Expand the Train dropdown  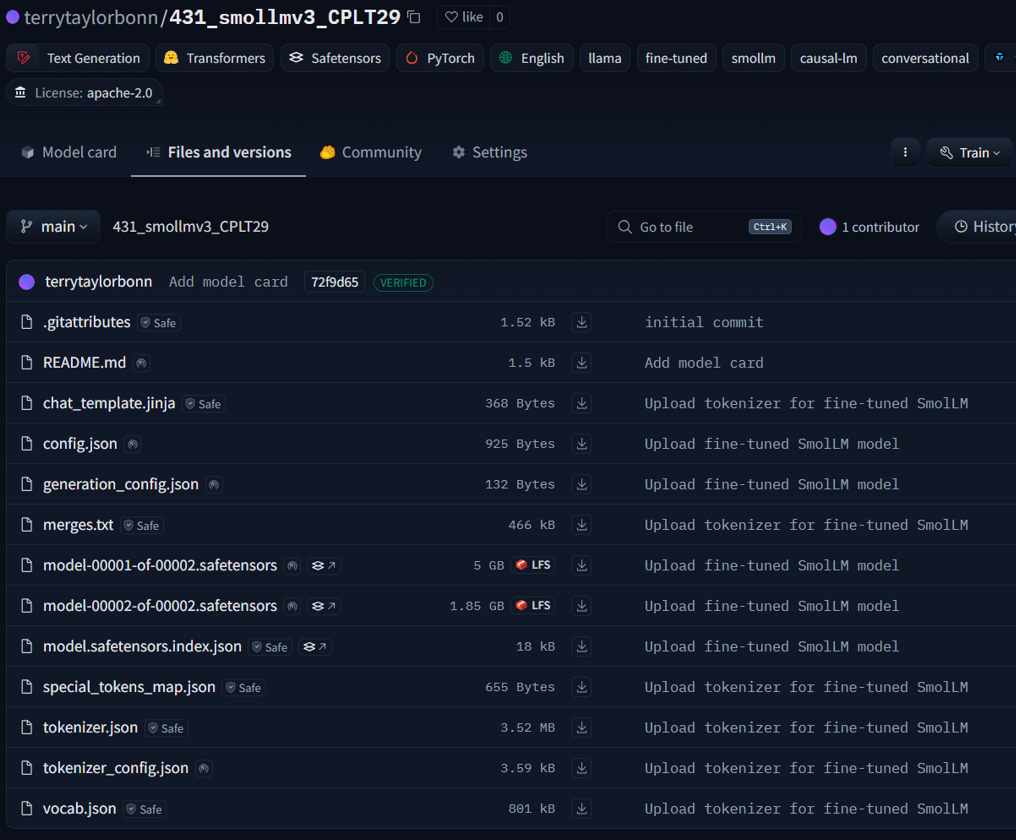969,152
